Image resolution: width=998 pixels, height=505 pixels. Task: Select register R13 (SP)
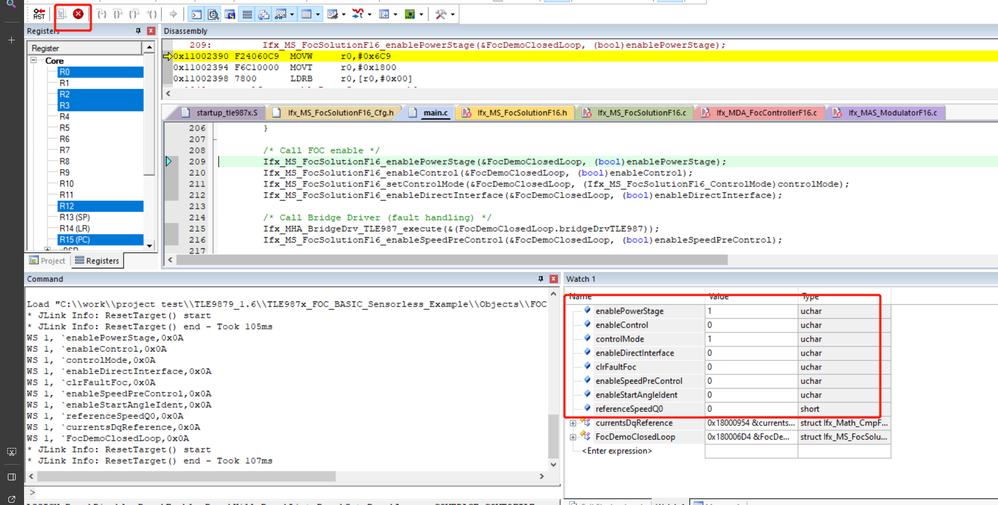[x=74, y=217]
